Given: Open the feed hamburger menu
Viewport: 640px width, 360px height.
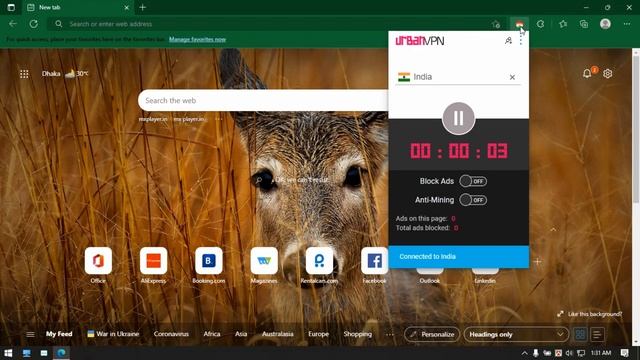Looking at the screenshot, I should coord(30,334).
